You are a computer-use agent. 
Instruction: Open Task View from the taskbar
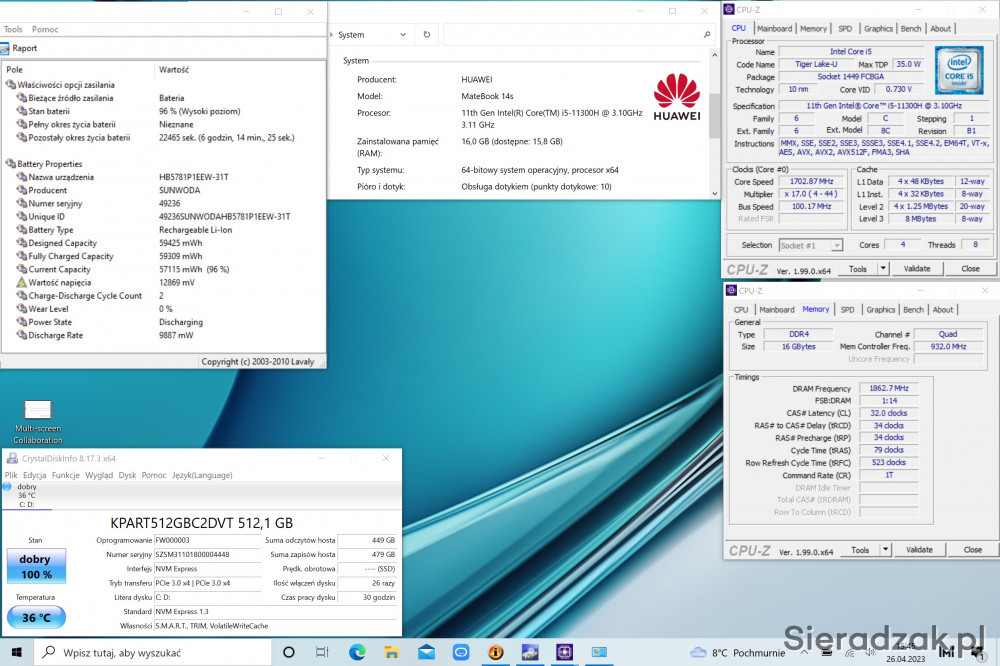coord(322,652)
